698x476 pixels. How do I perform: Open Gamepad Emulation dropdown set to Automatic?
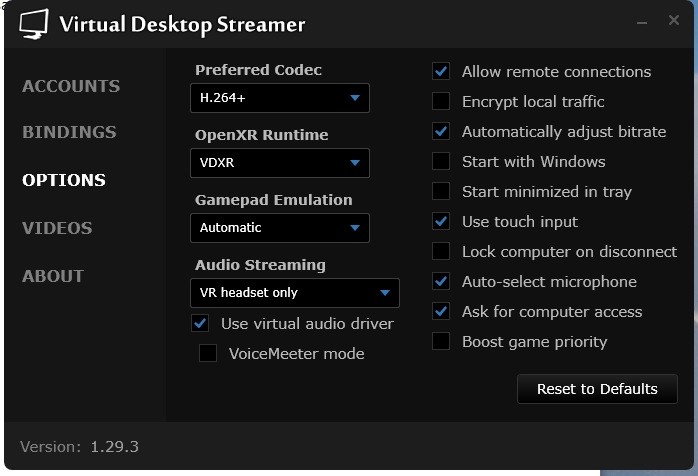tap(280, 228)
